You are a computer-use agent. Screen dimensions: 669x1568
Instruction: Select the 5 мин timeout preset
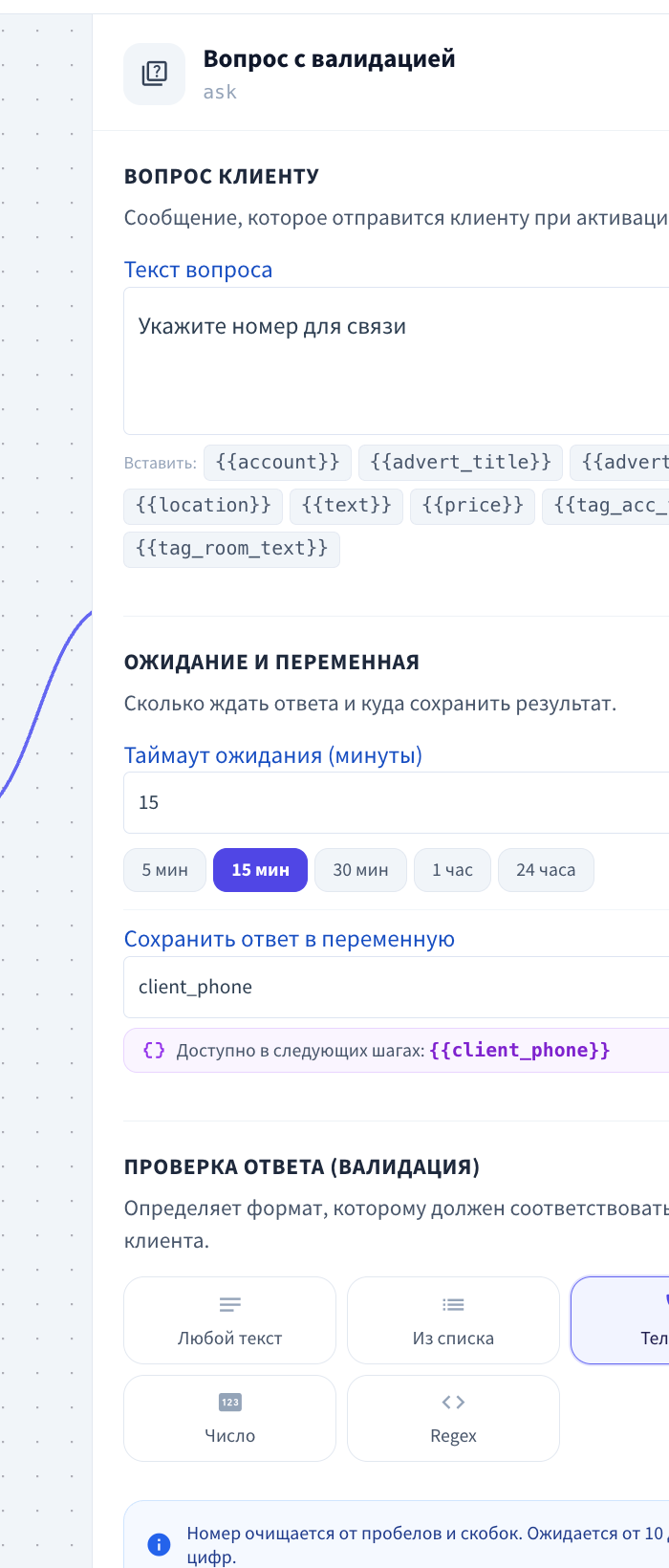(x=165, y=870)
